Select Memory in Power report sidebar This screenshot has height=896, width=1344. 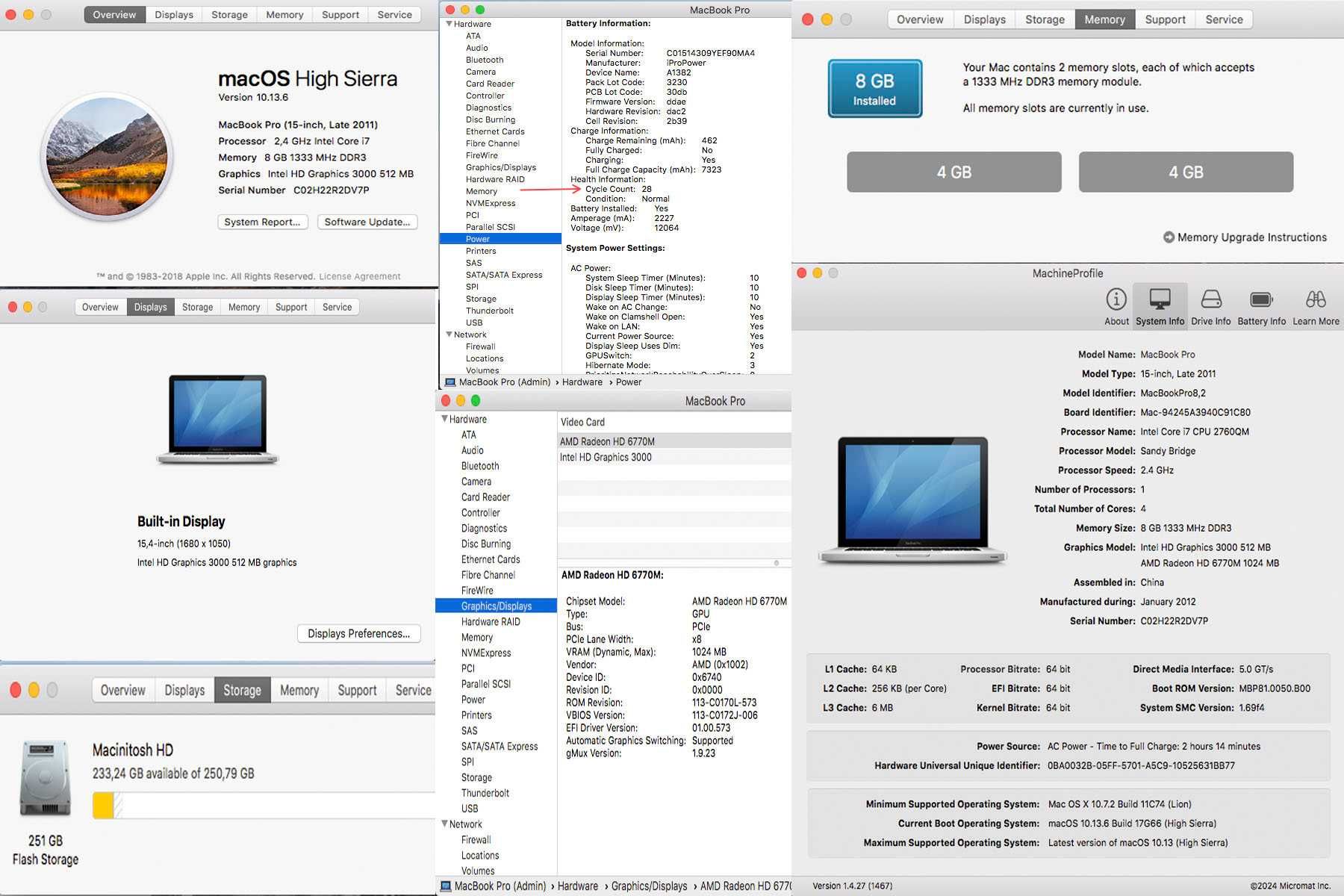[x=481, y=191]
